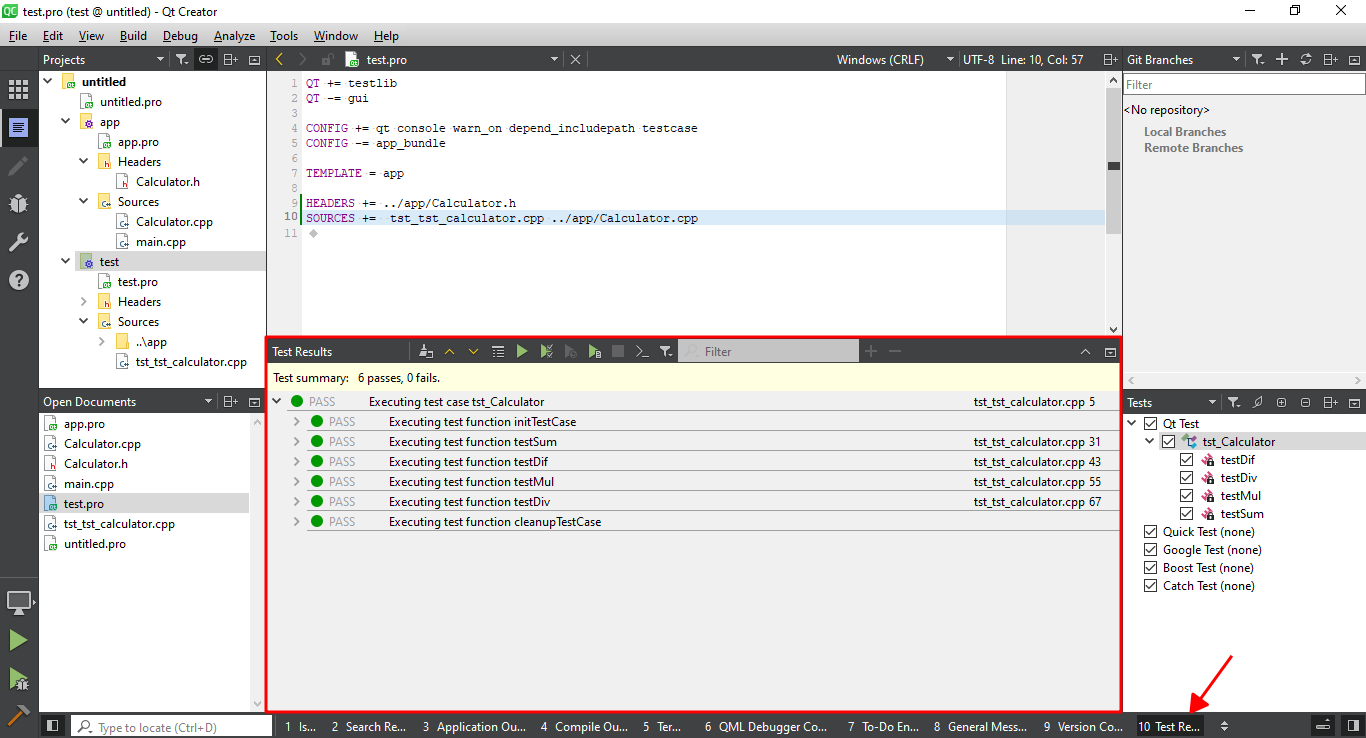The height and width of the screenshot is (738, 1366).
Task: Open Edit mode in left sidebar
Action: pos(18,128)
